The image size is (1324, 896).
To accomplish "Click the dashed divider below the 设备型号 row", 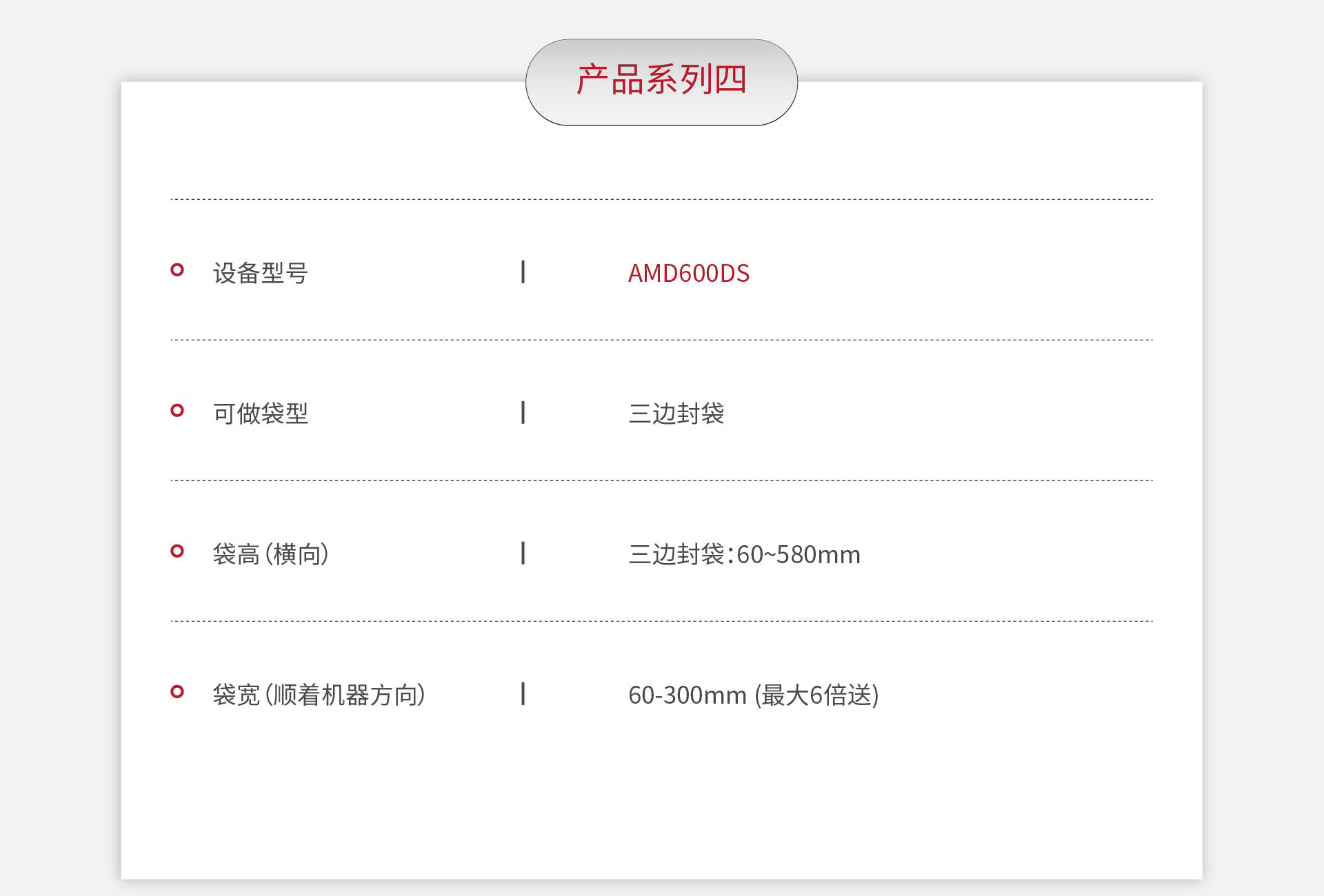I will coord(661,340).
